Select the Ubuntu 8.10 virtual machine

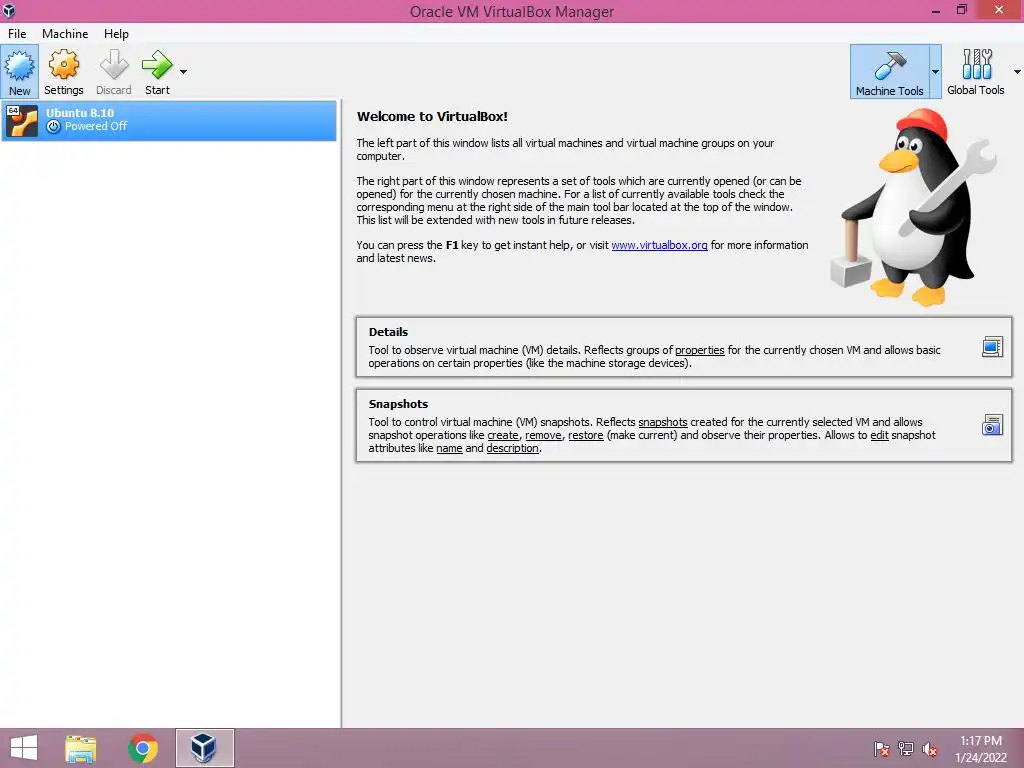coord(169,120)
